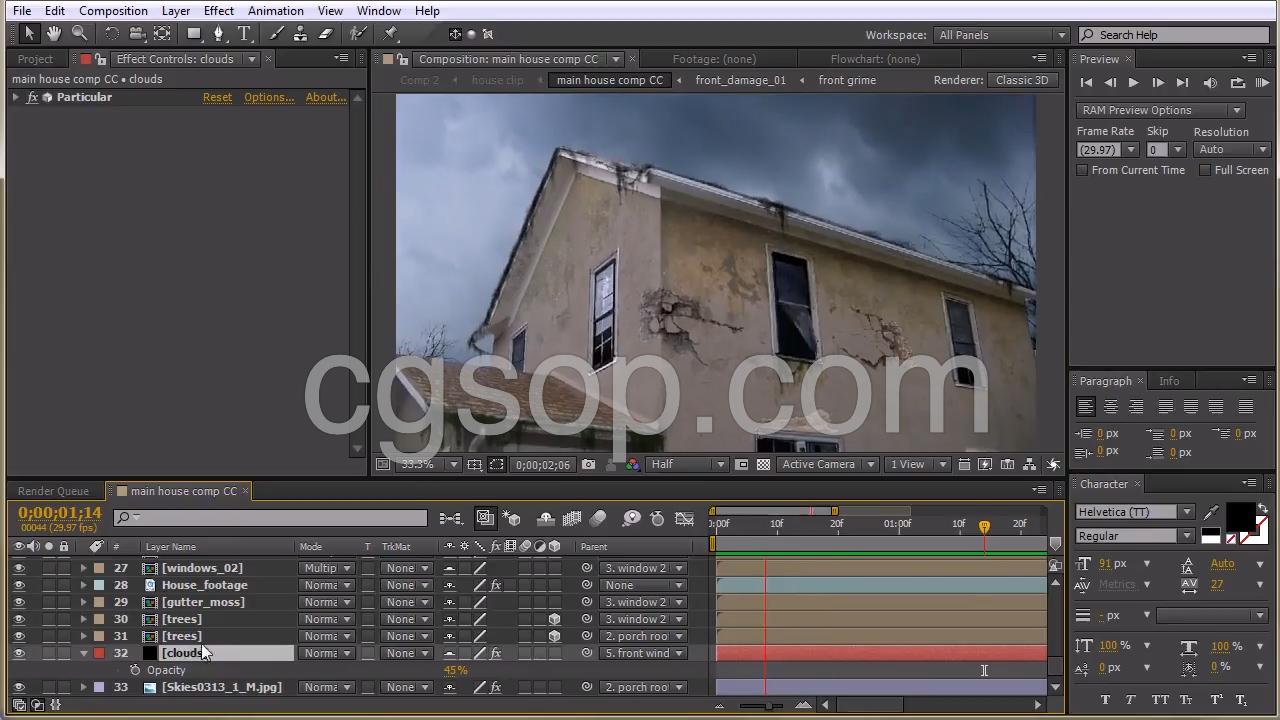Hide the gutter_moss layer
Viewport: 1280px width, 720px height.
(x=19, y=602)
